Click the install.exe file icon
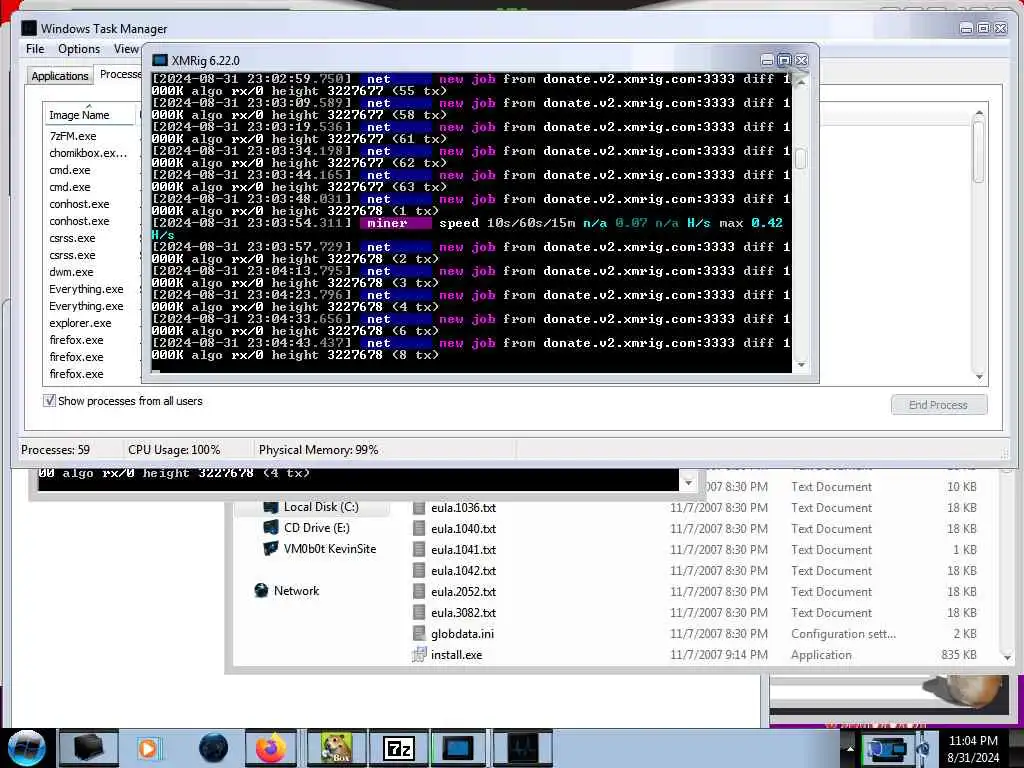Viewport: 1024px width, 768px height. [x=419, y=654]
